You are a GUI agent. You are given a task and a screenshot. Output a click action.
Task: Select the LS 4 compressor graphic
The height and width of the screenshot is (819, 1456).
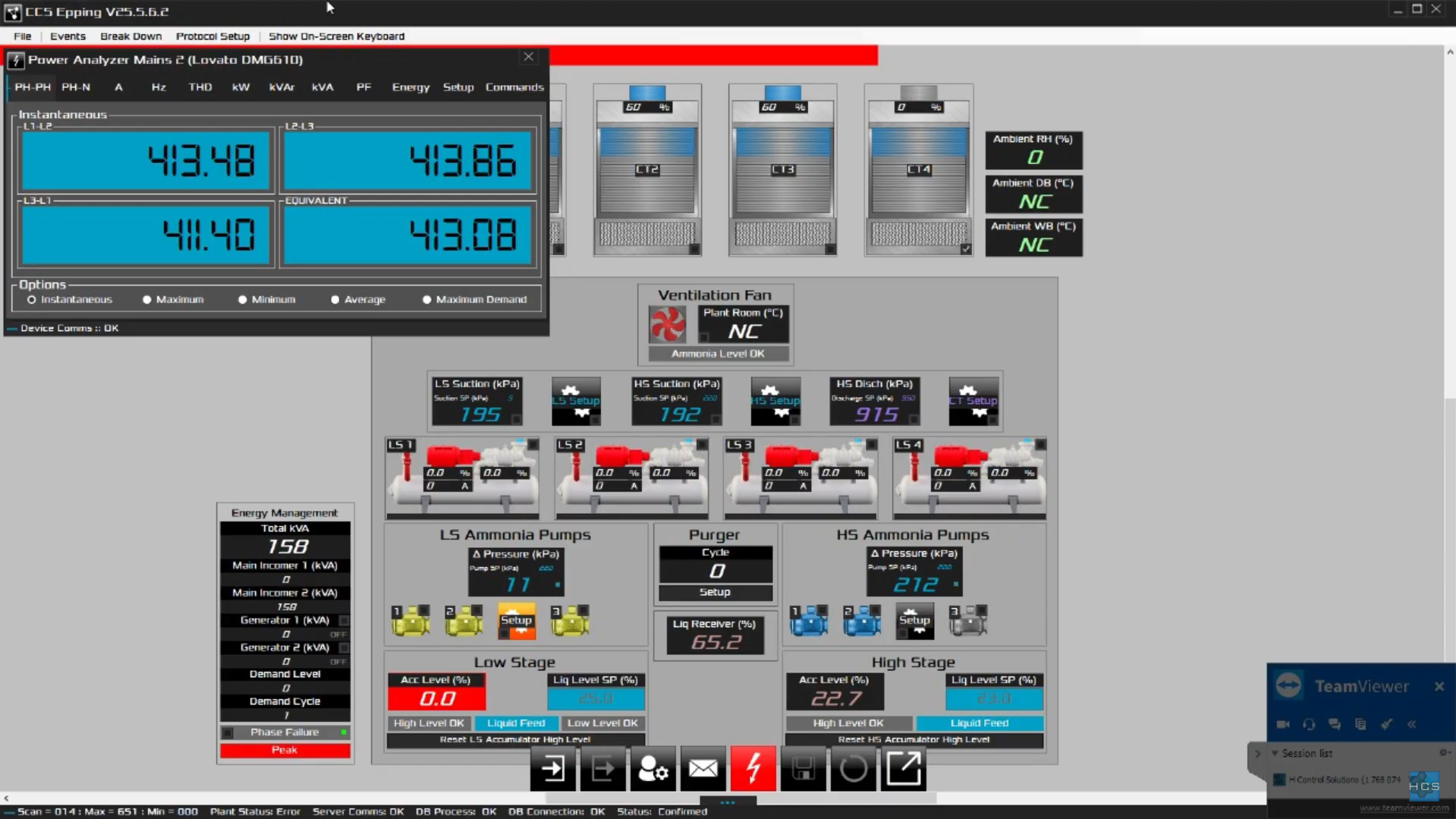tap(970, 478)
